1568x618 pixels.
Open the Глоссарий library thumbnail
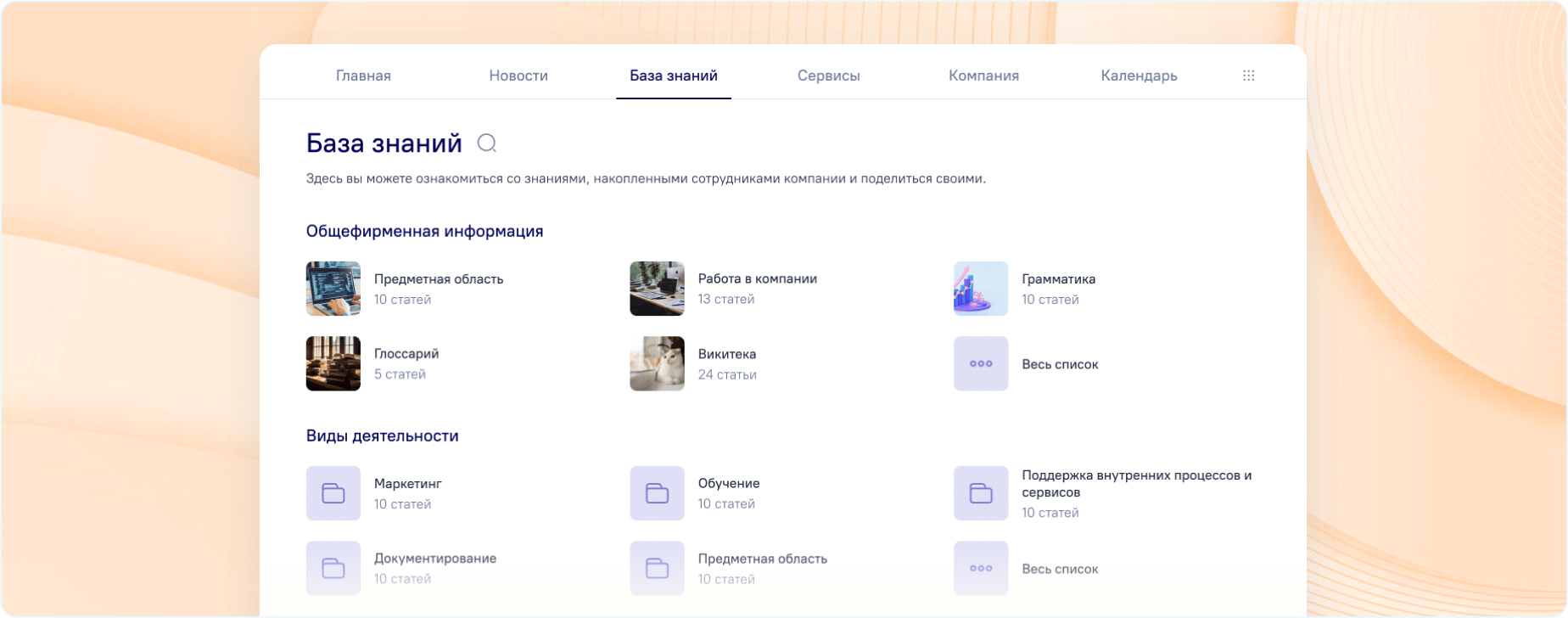click(333, 363)
